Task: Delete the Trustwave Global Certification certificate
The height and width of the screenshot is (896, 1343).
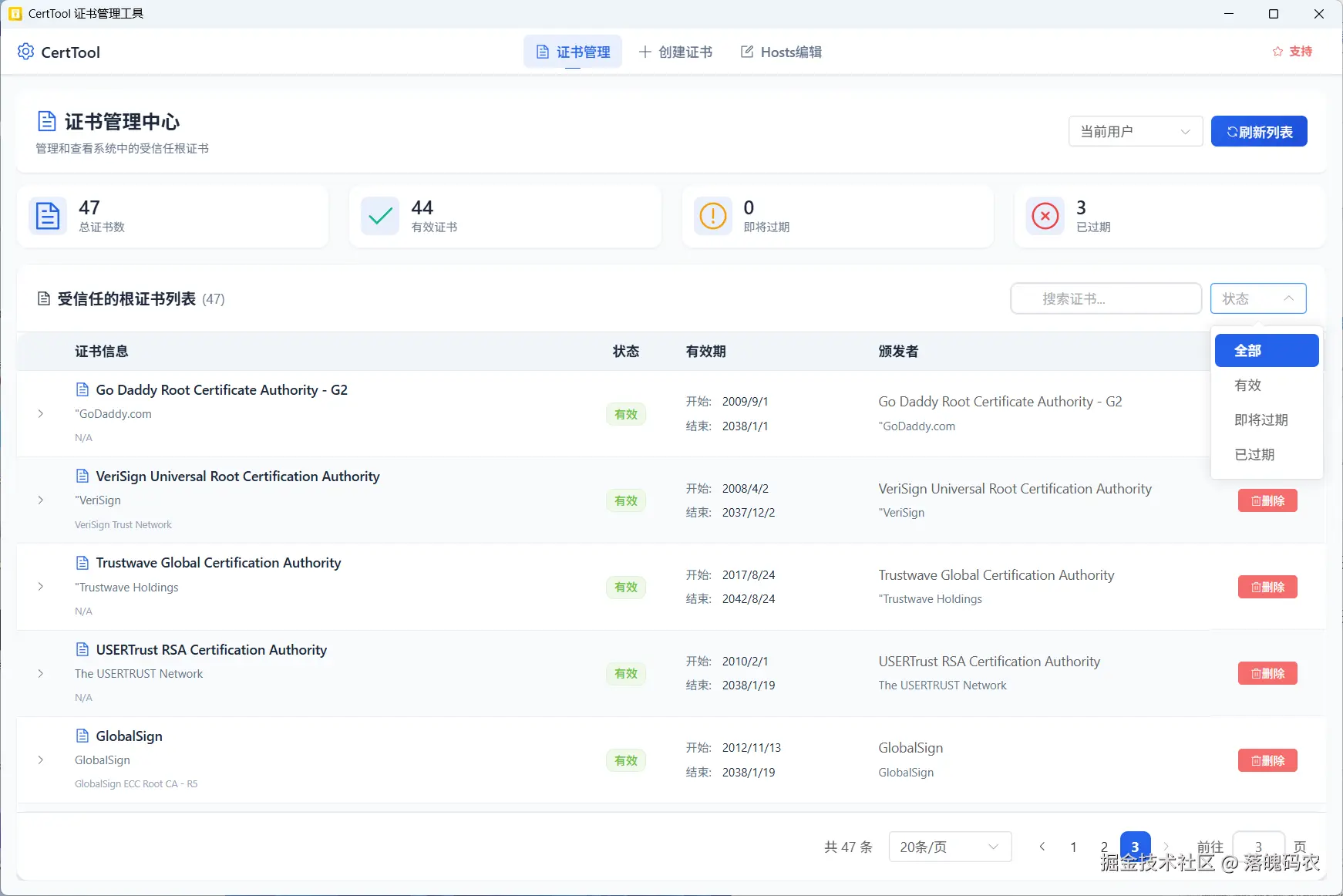Action: point(1267,587)
